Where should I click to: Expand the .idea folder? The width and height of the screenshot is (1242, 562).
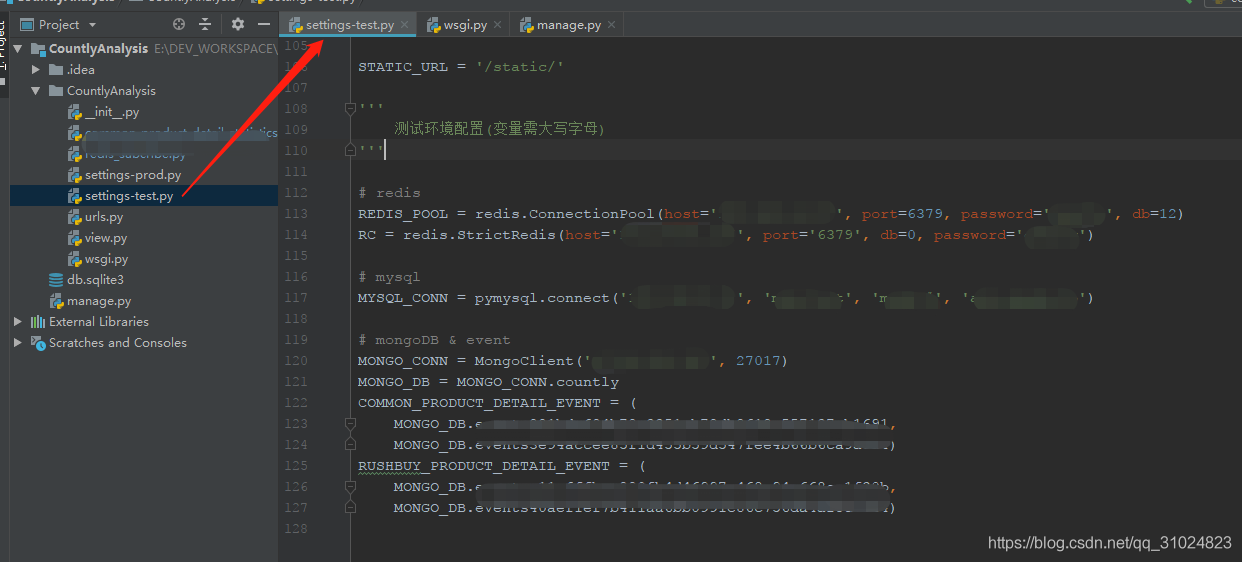tap(37, 70)
